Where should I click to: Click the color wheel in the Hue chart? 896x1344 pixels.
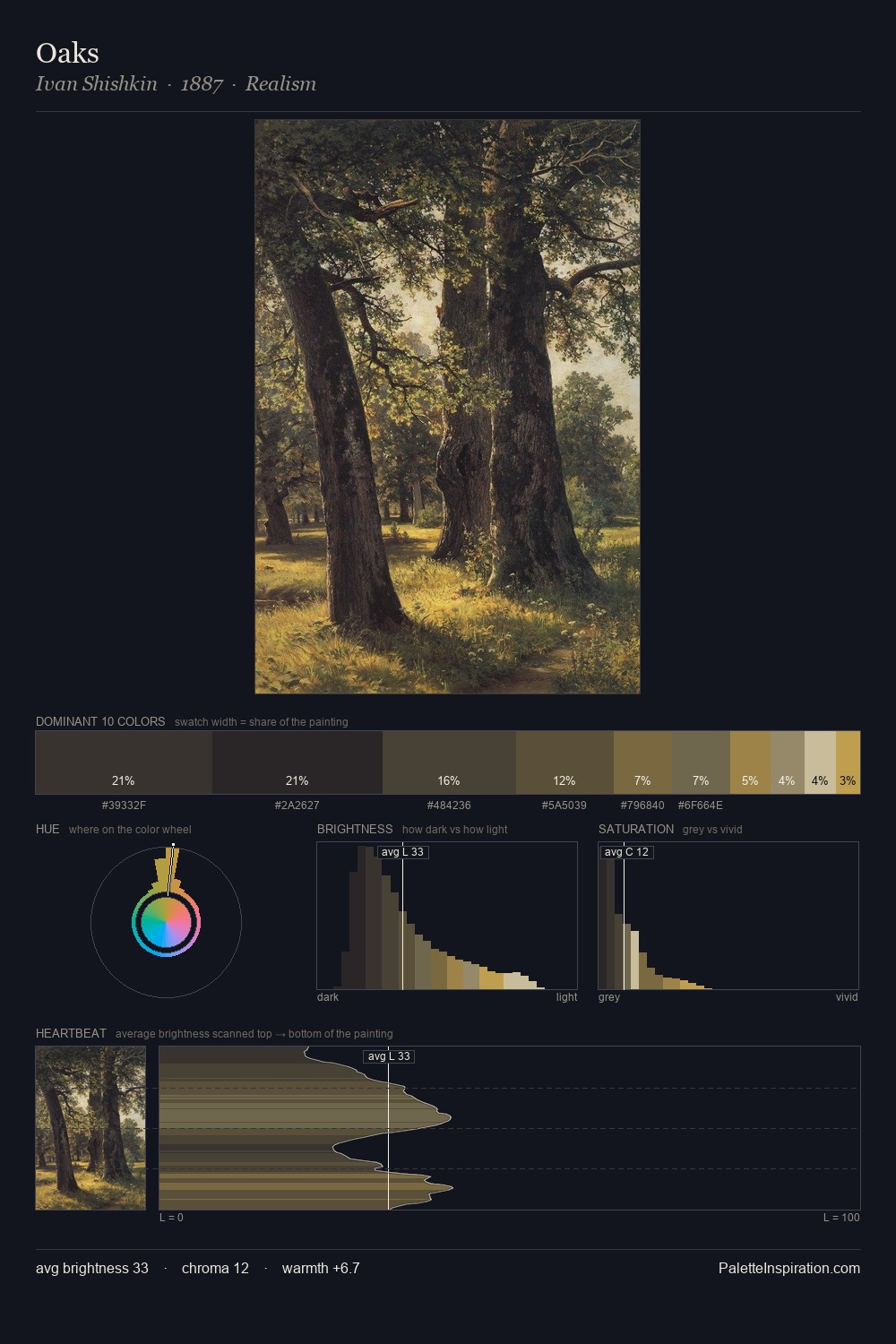pyautogui.click(x=166, y=923)
